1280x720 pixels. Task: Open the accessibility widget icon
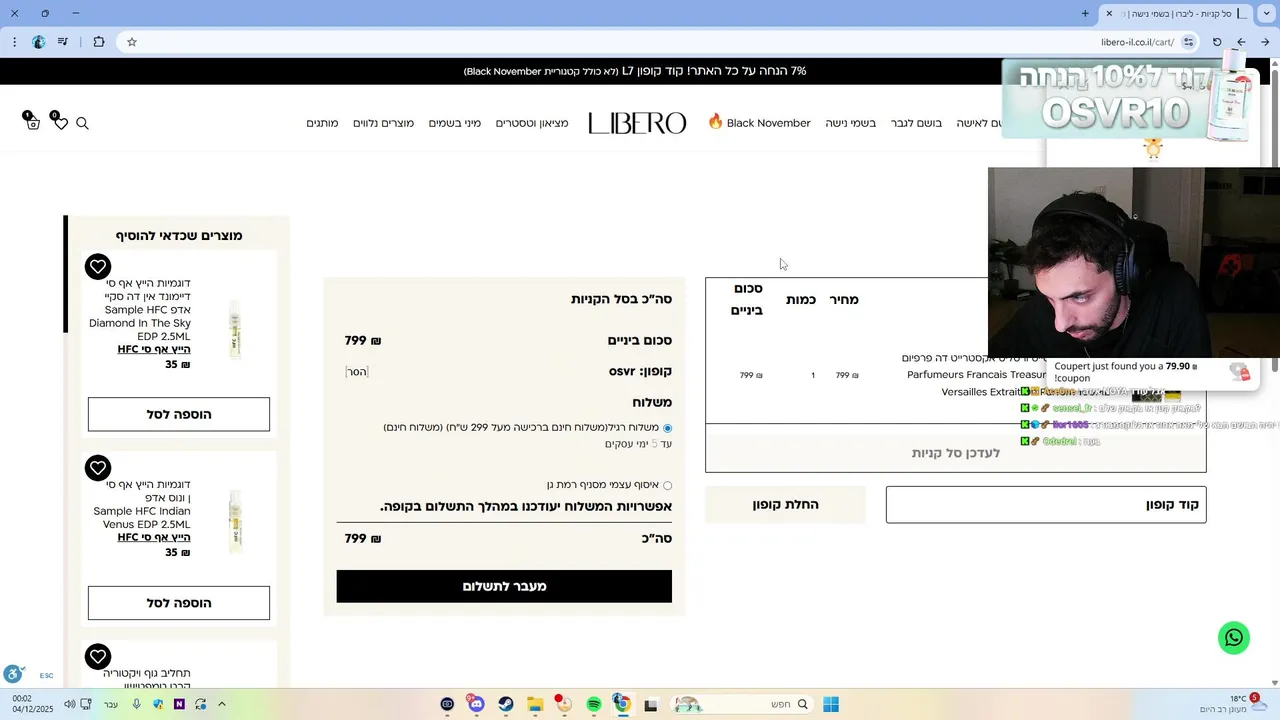point(12,675)
